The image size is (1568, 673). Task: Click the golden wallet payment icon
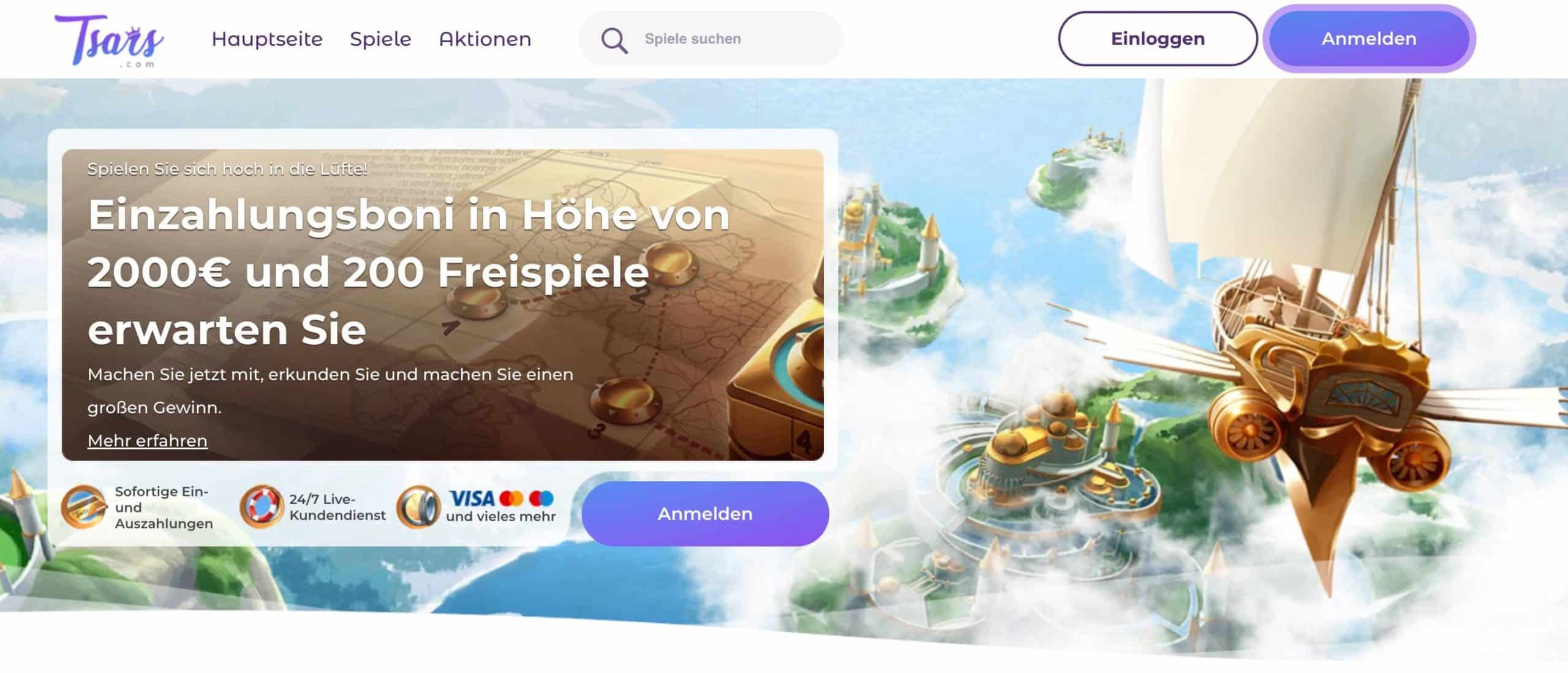pos(419,507)
